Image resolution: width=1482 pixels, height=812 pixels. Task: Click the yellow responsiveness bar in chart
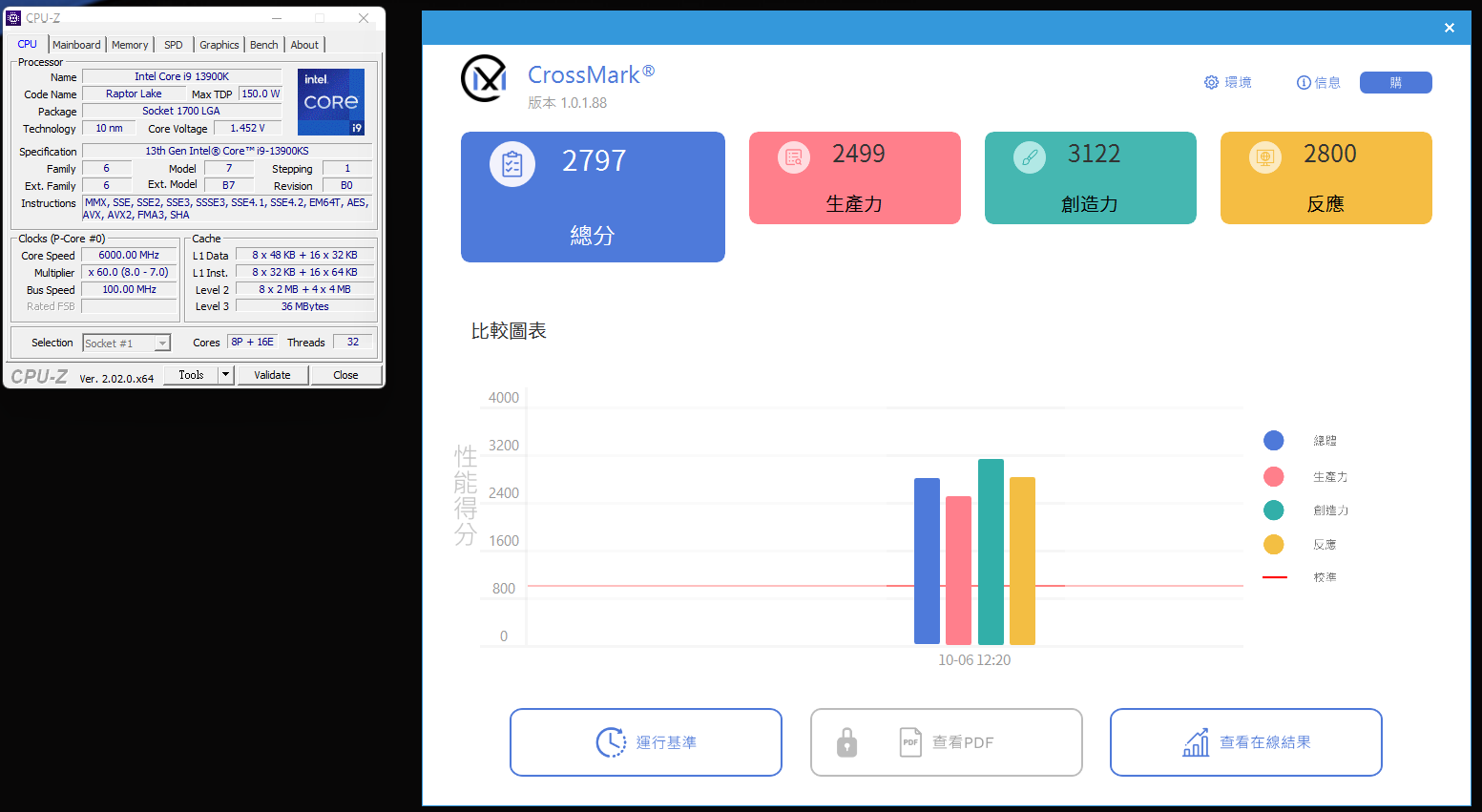[x=1022, y=561]
